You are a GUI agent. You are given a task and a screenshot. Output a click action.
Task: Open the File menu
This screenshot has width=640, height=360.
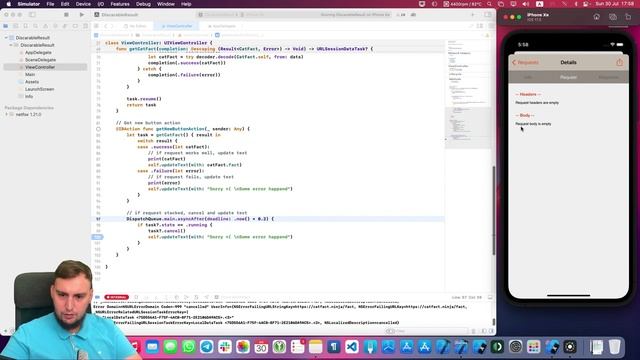50,4
